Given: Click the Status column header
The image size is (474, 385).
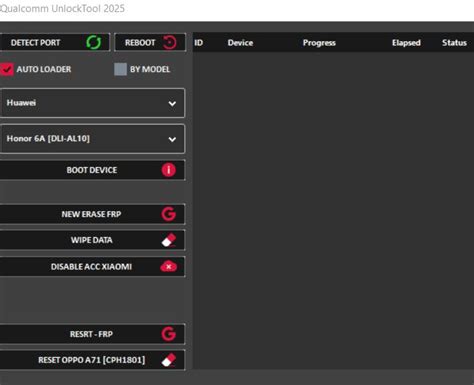Looking at the screenshot, I should (454, 43).
